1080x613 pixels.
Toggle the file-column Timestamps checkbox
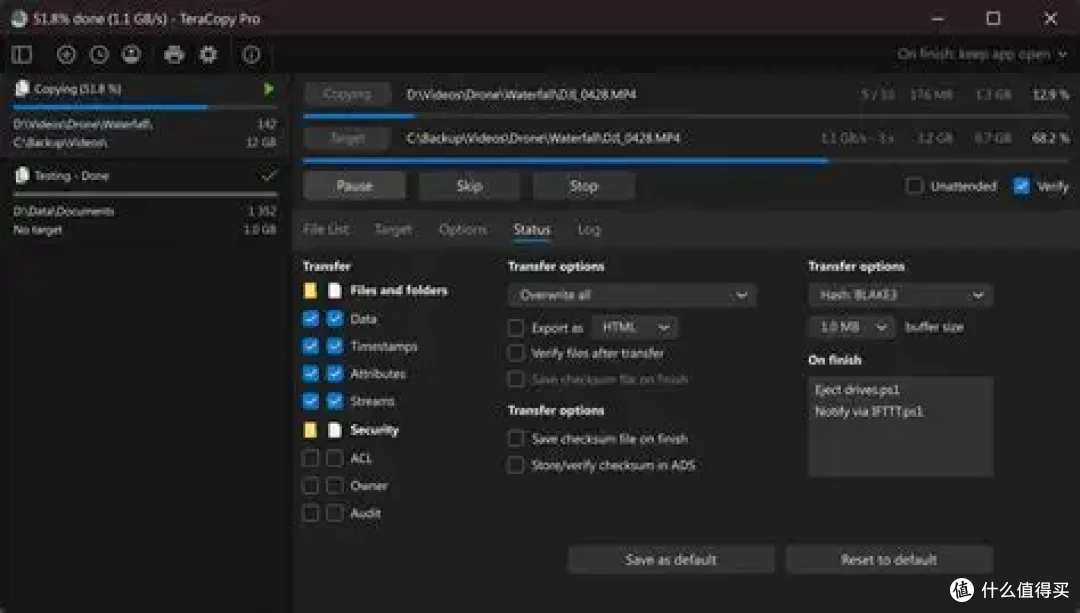tap(335, 346)
